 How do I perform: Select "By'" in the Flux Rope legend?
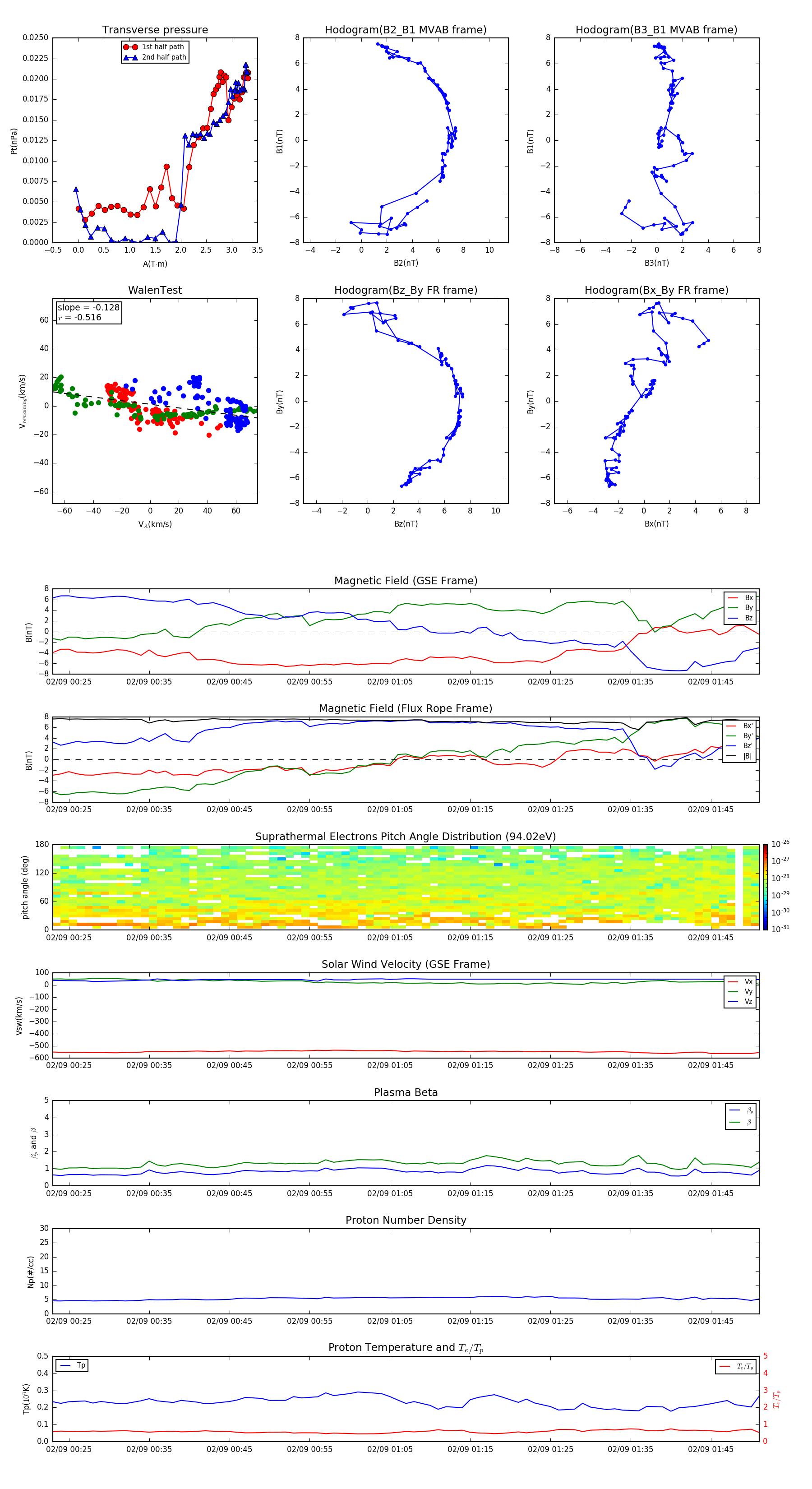pos(740,736)
